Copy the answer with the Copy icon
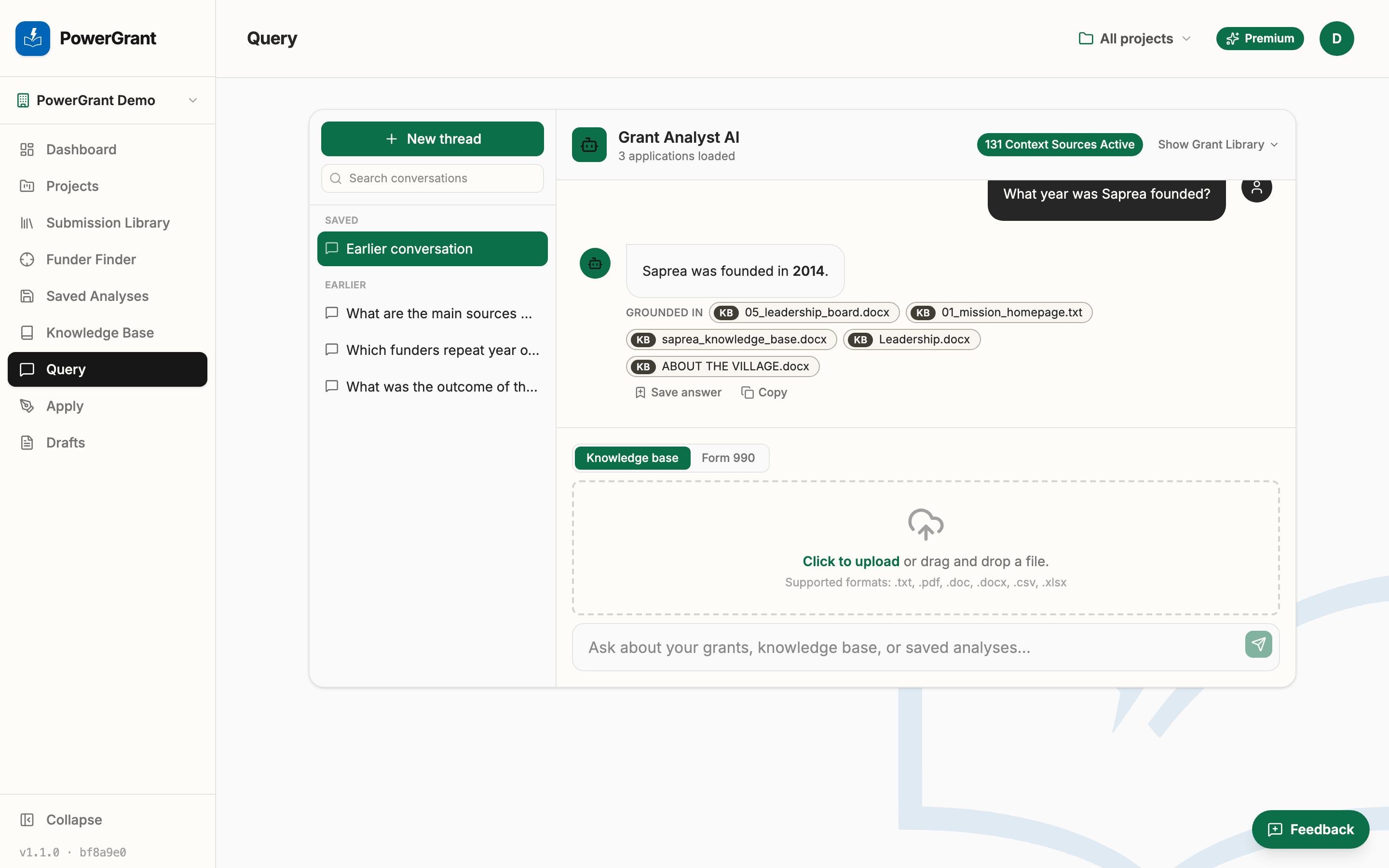The image size is (1389, 868). pyautogui.click(x=747, y=393)
